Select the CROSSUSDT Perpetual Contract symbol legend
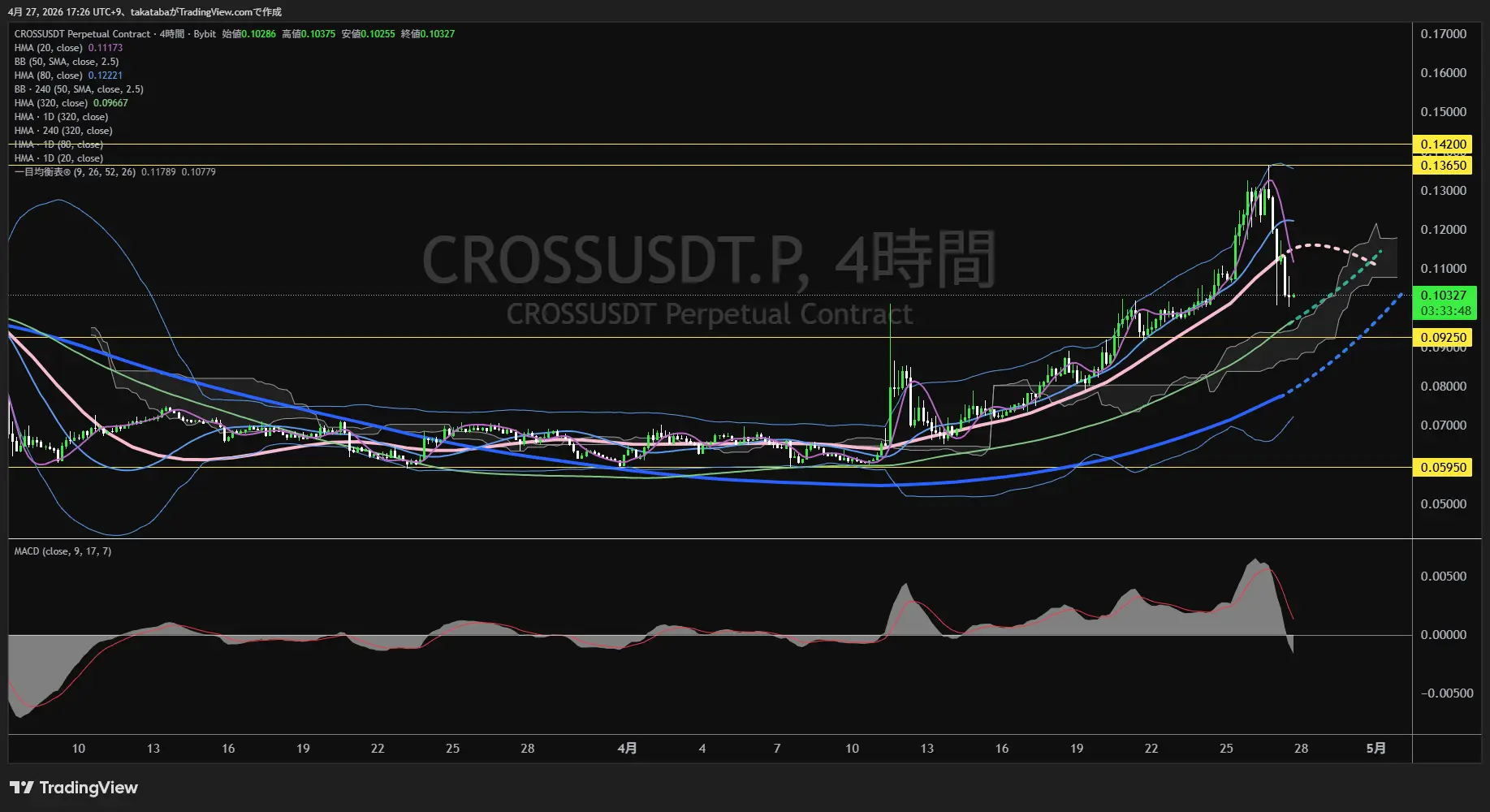 tap(115, 34)
